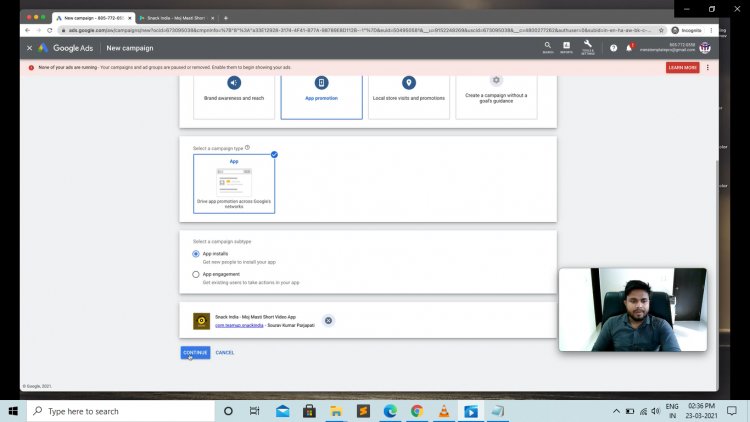750x422 pixels.
Task: Open the notifications bell
Action: click(x=629, y=47)
